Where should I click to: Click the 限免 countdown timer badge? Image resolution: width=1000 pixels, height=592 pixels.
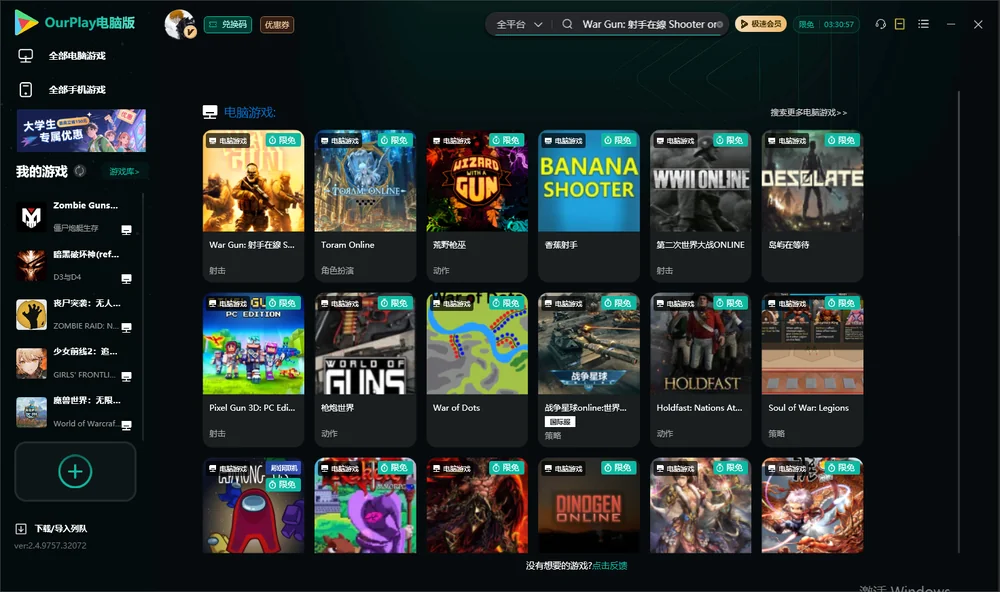(827, 24)
